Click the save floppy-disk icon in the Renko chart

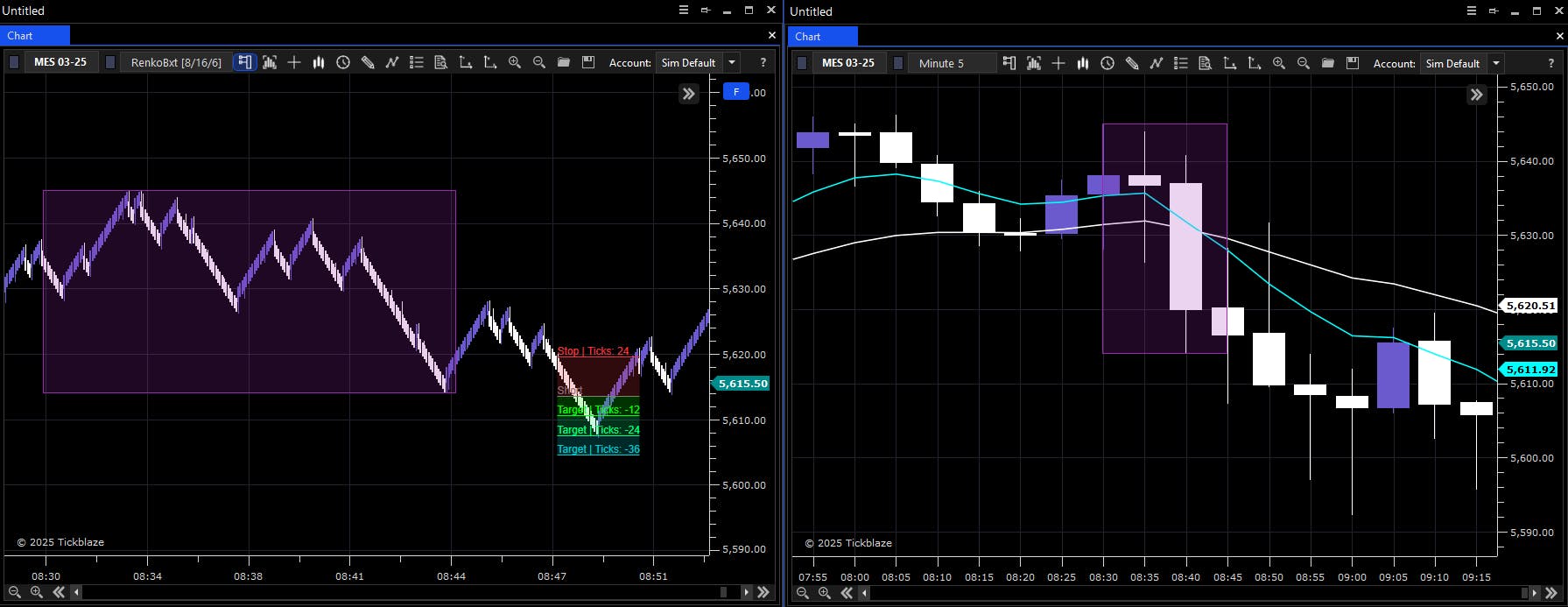tap(588, 62)
